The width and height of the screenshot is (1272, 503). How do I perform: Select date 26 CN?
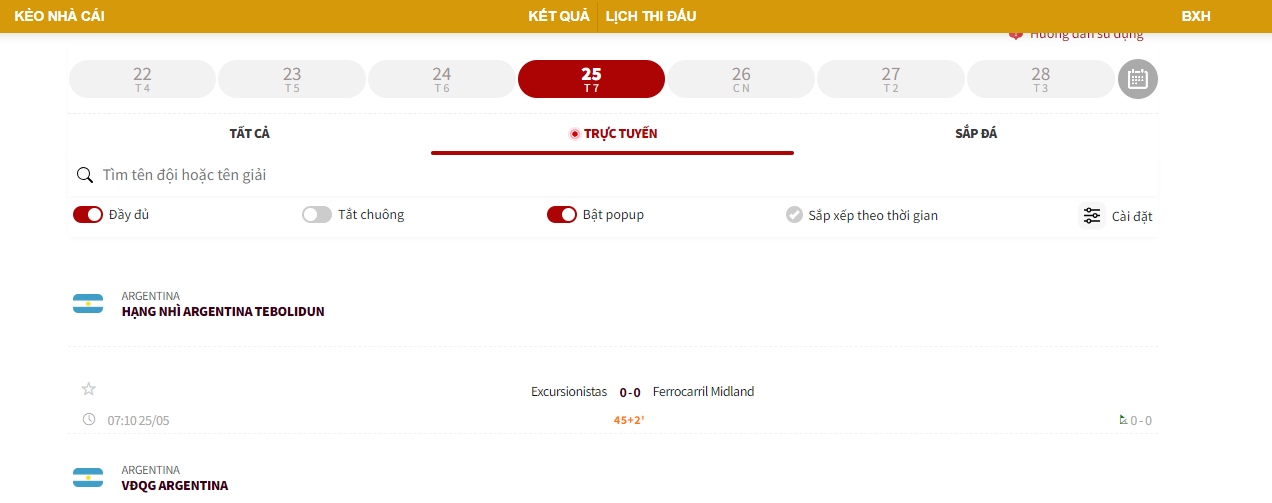pyautogui.click(x=741, y=79)
